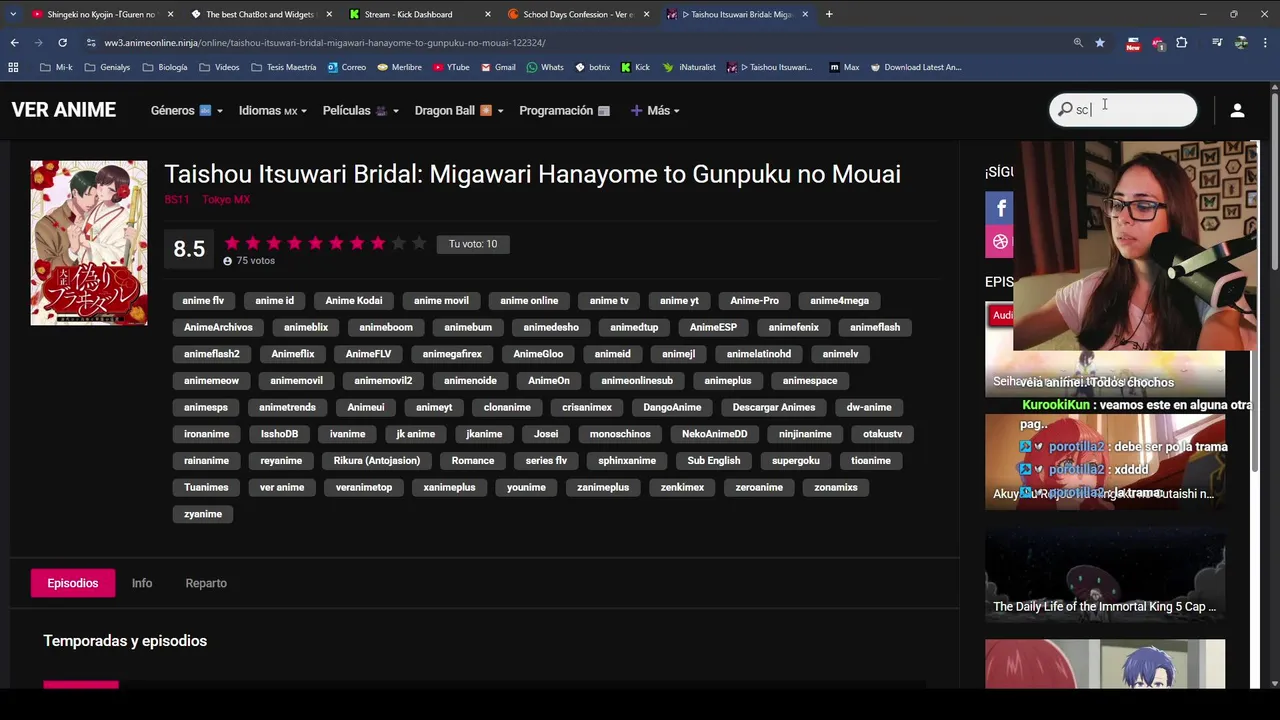The width and height of the screenshot is (1280, 720).
Task: Bookmark this page with the star icon
Action: point(1100,43)
